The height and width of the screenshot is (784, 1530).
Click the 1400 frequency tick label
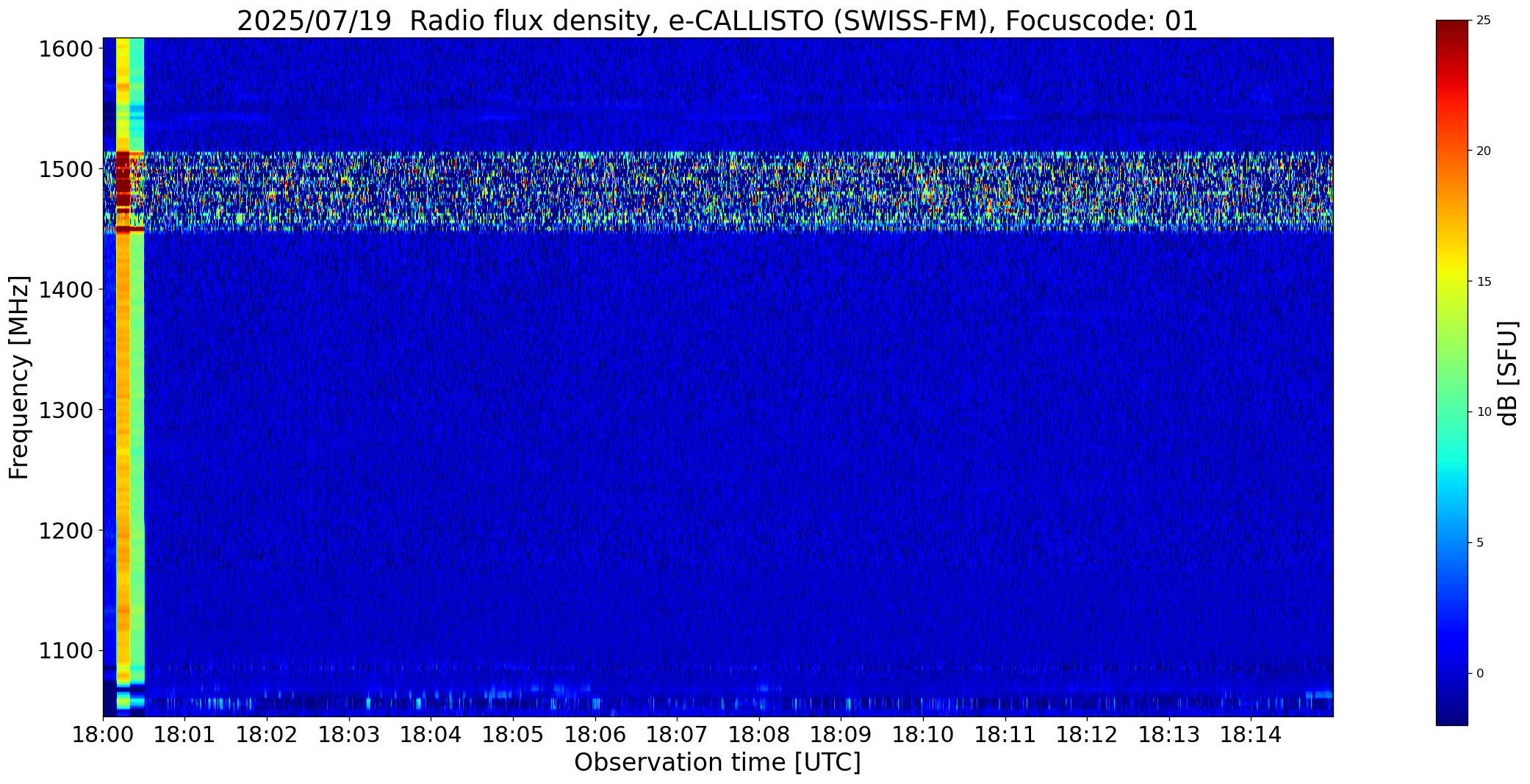pos(65,289)
